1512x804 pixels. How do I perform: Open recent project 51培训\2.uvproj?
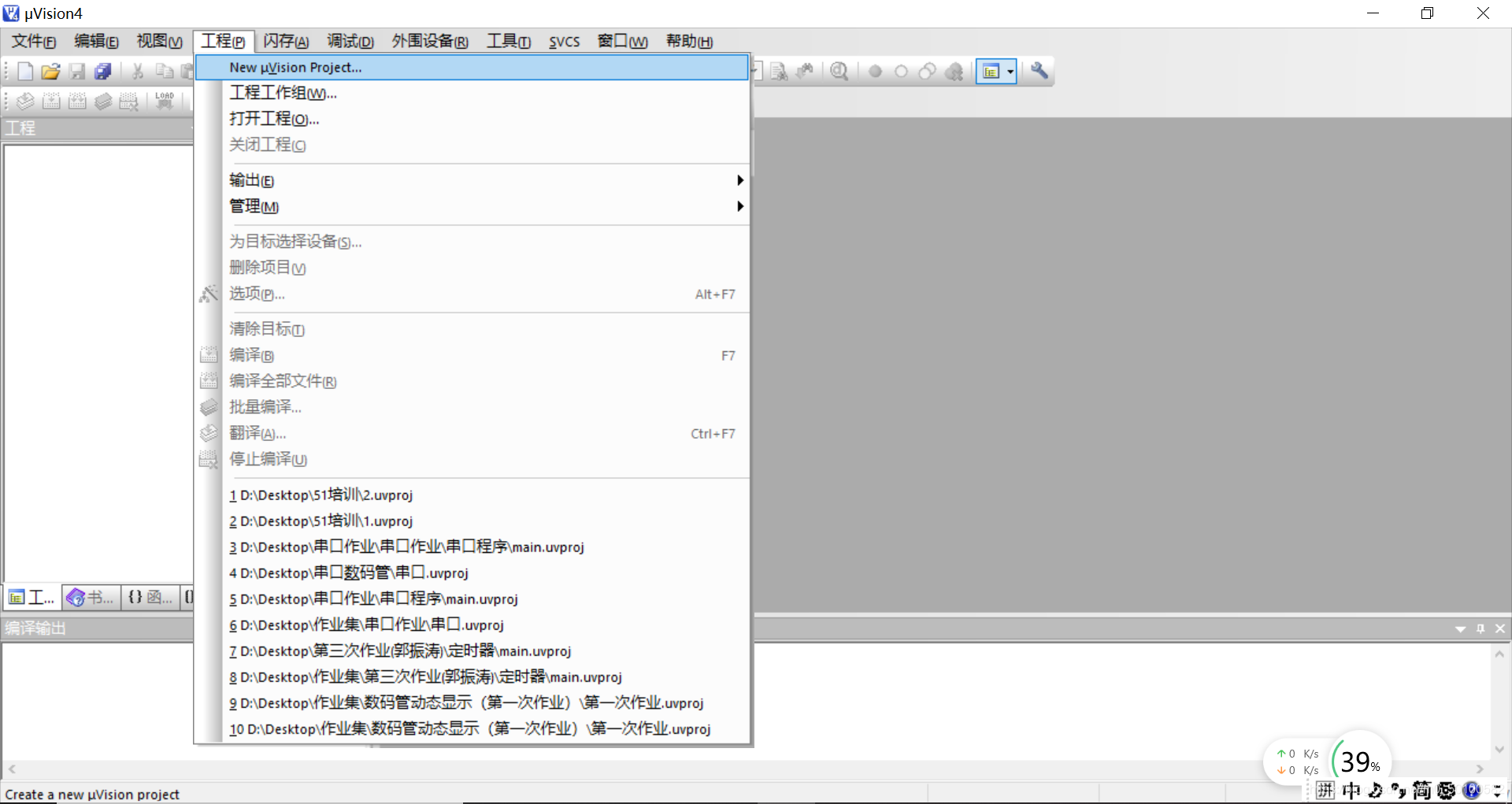tap(472, 495)
